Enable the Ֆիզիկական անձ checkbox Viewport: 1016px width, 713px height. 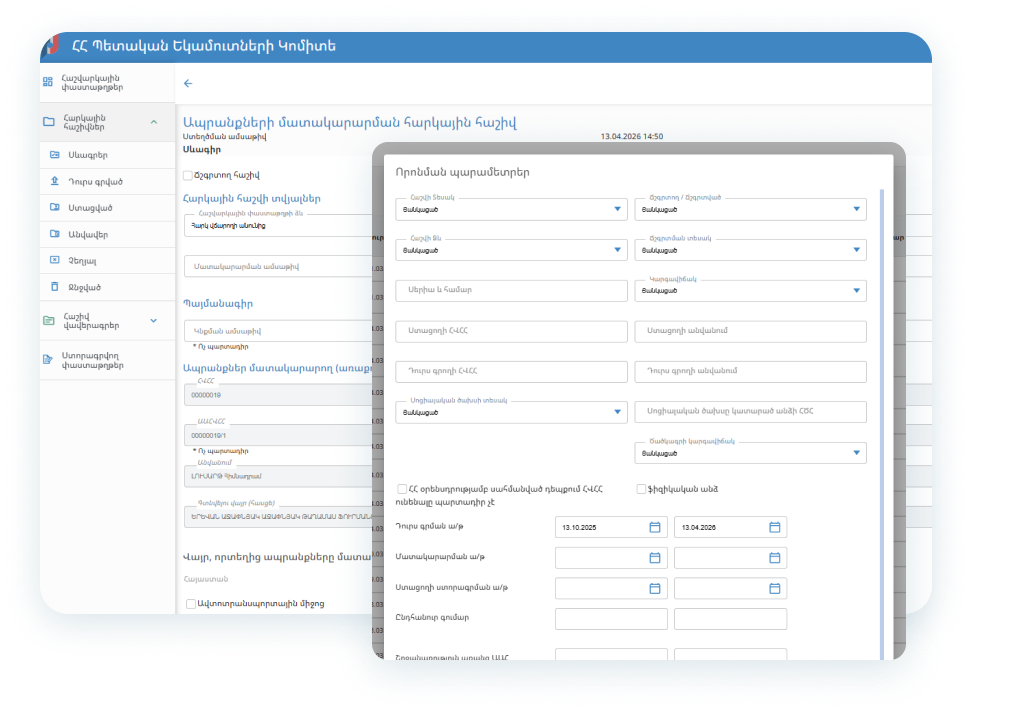tap(641, 489)
